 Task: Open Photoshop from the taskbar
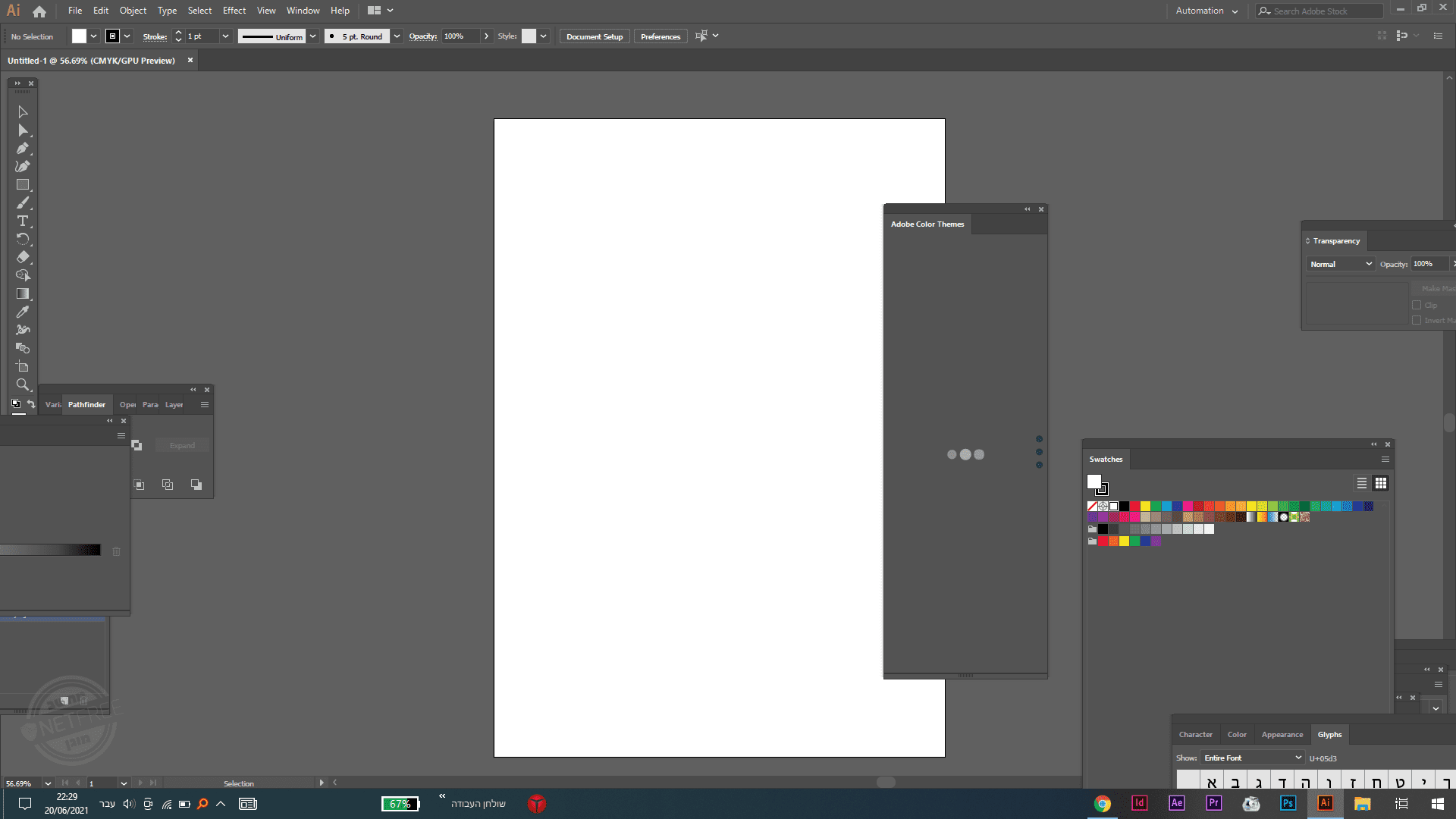[1288, 803]
